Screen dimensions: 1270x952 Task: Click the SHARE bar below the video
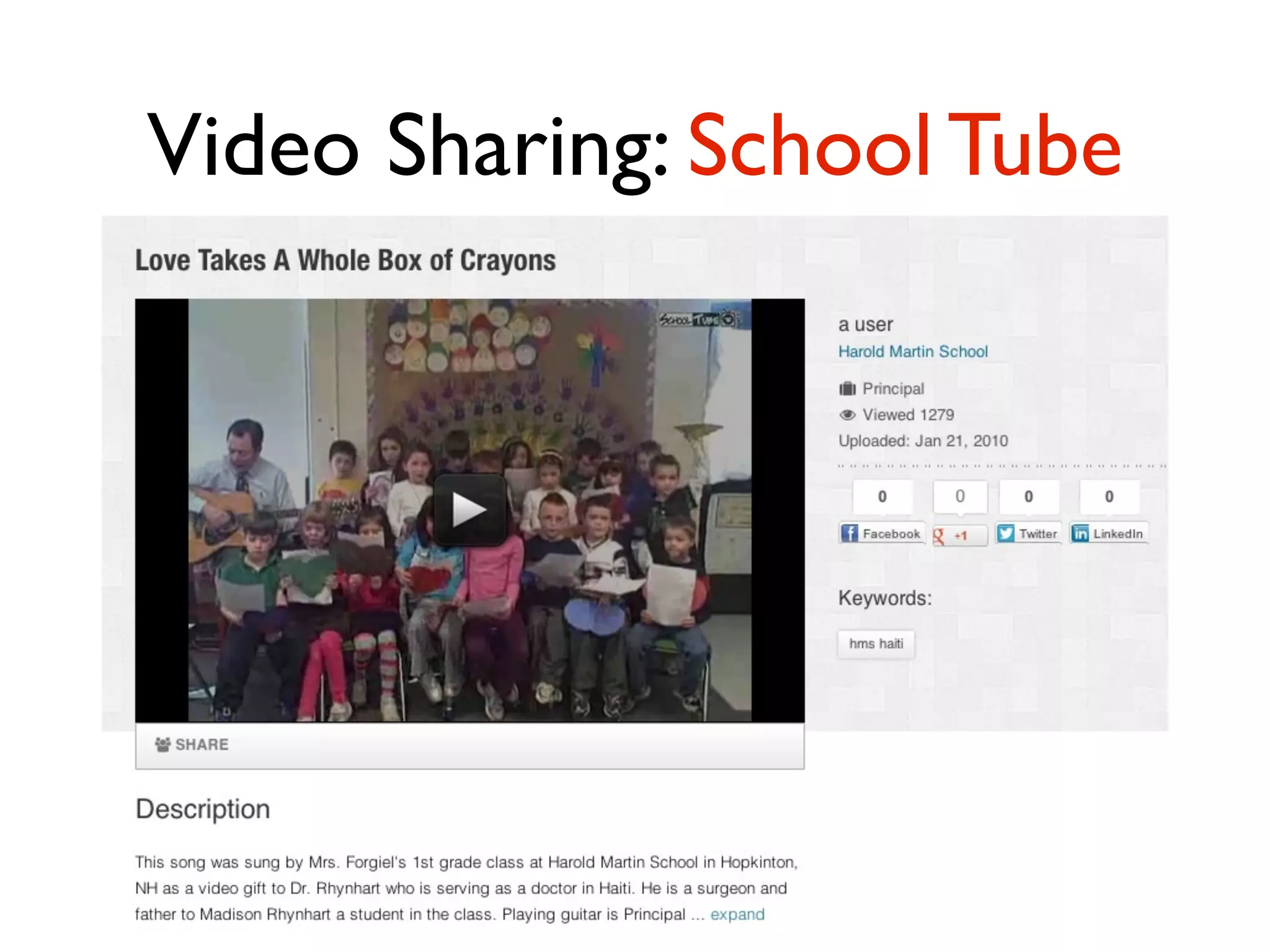469,745
